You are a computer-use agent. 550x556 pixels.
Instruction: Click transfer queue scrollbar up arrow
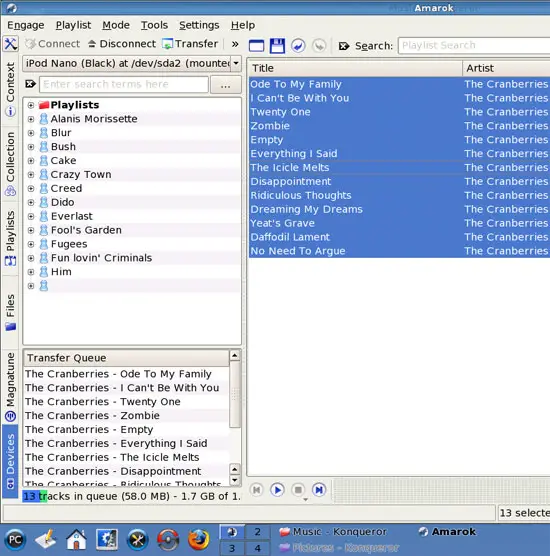coord(235,355)
